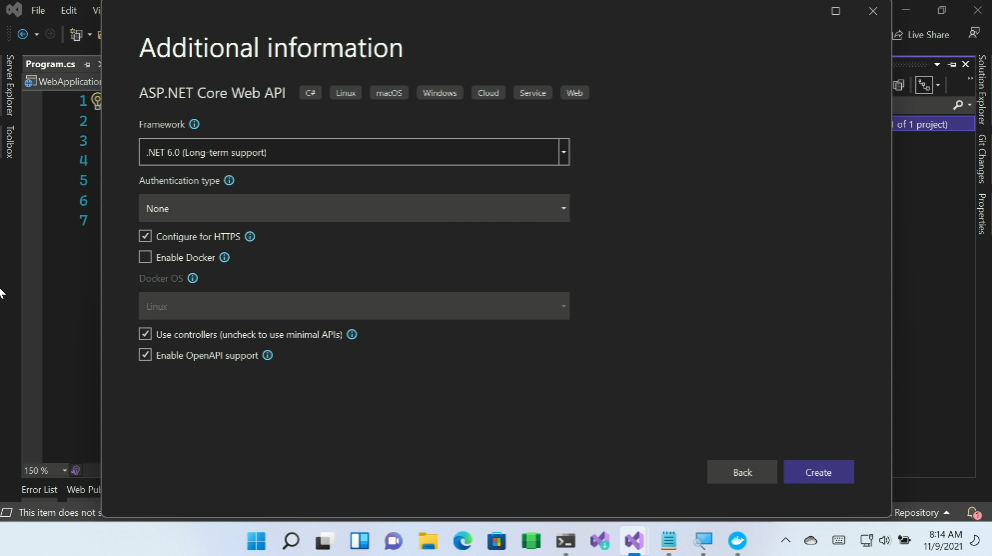Click info icon beside Enable Docker
Image resolution: width=992 pixels, height=556 pixels.
point(224,258)
